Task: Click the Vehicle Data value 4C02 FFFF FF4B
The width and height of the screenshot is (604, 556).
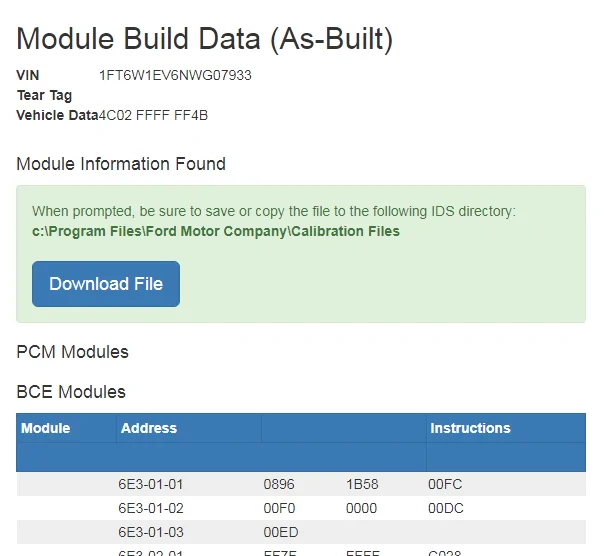Action: pos(153,115)
